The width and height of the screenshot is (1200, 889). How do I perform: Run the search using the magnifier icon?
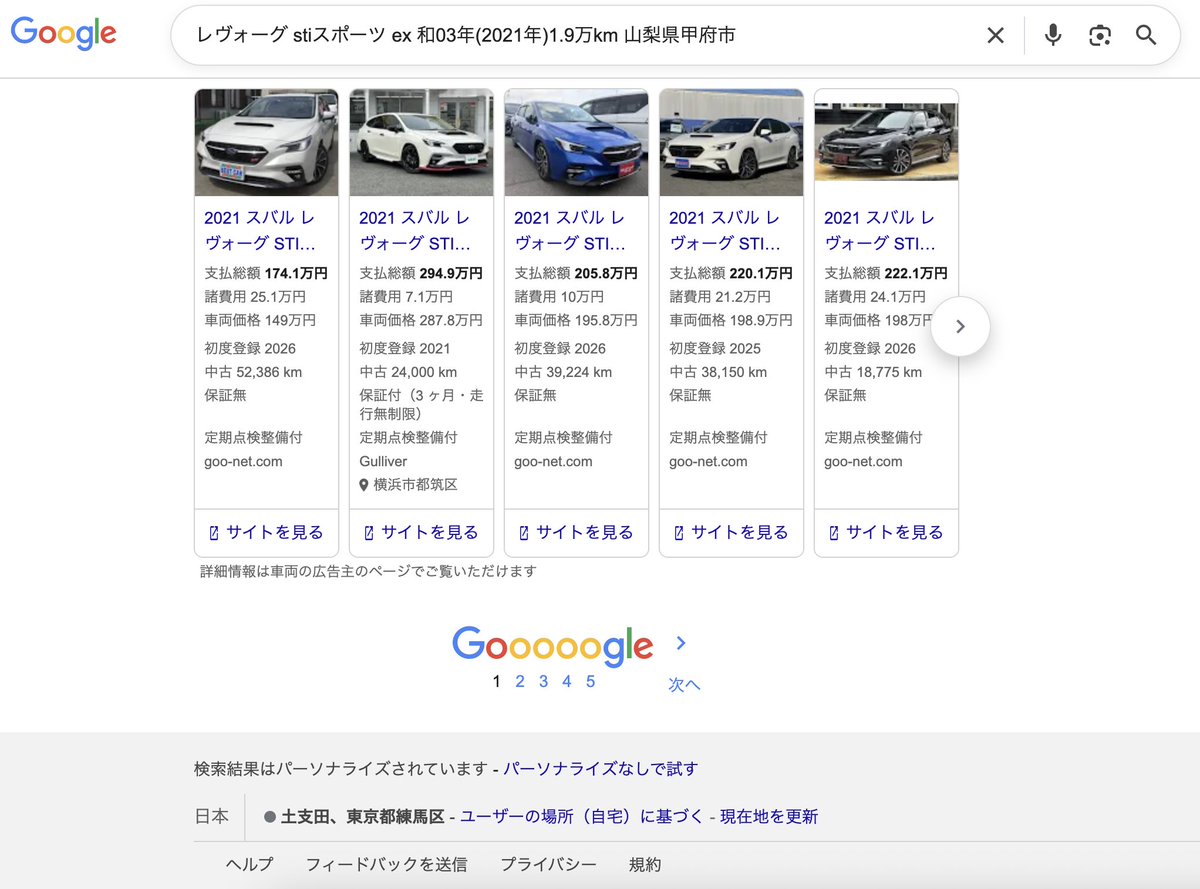1146,35
